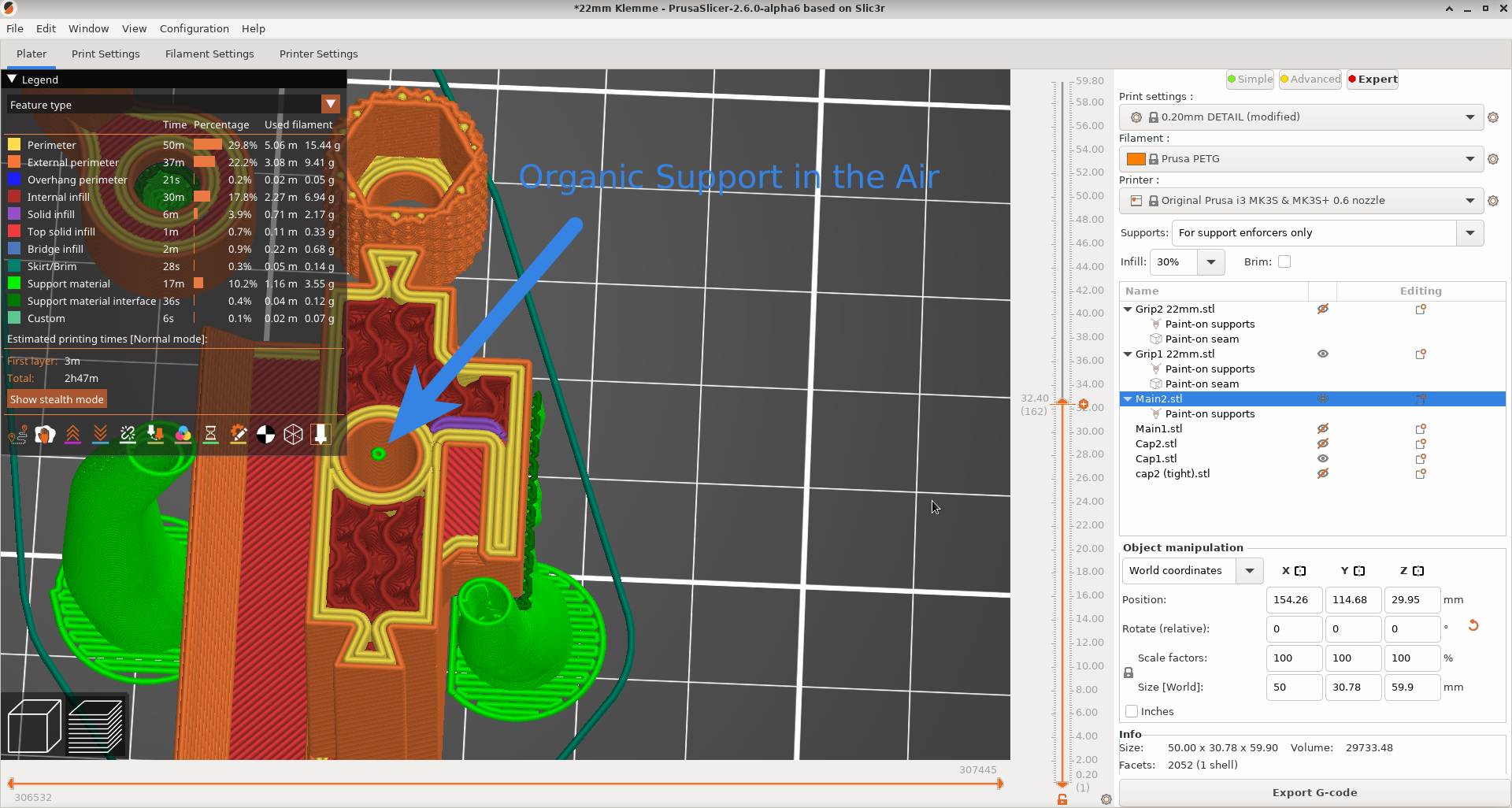Toggle Tool marker nozzle icon
This screenshot has height=808, width=1512.
321,434
